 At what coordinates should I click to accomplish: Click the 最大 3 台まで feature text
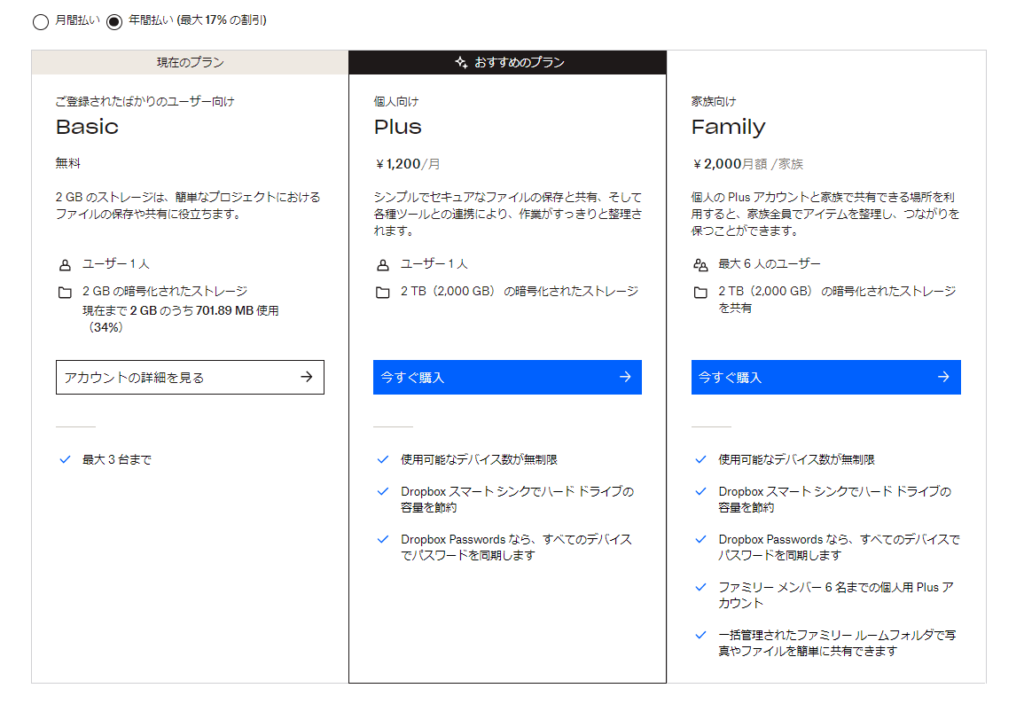[x=117, y=460]
